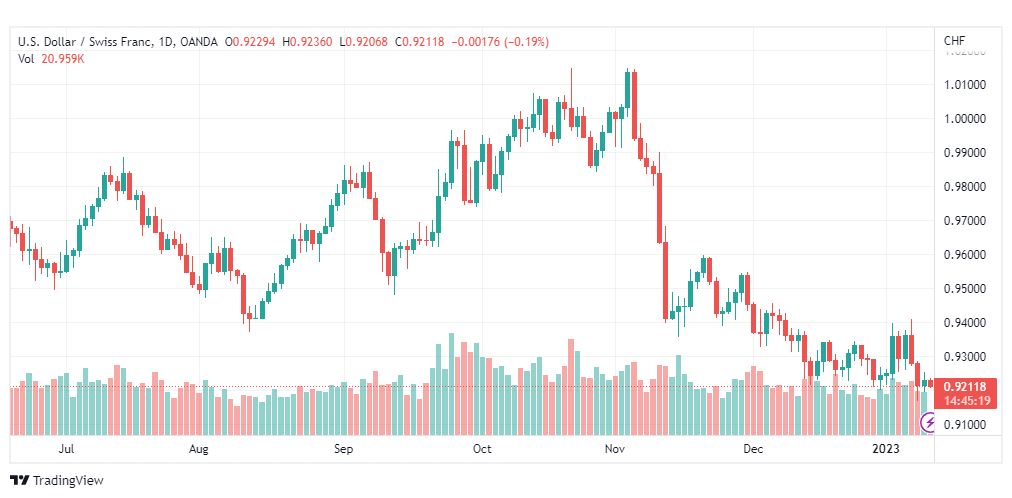Select the Oct marker on time axis

(481, 449)
